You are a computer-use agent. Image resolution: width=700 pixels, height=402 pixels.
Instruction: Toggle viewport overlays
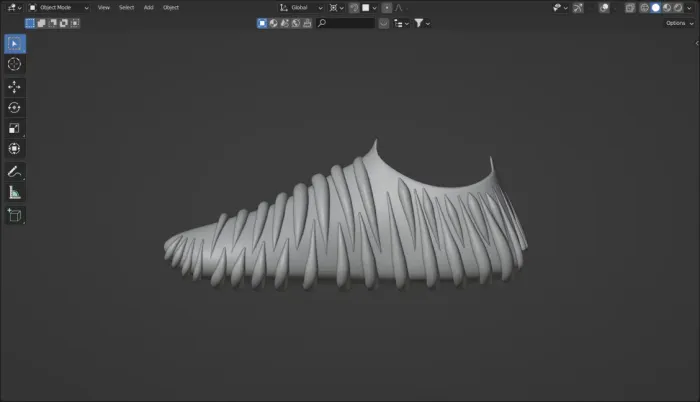coord(604,8)
